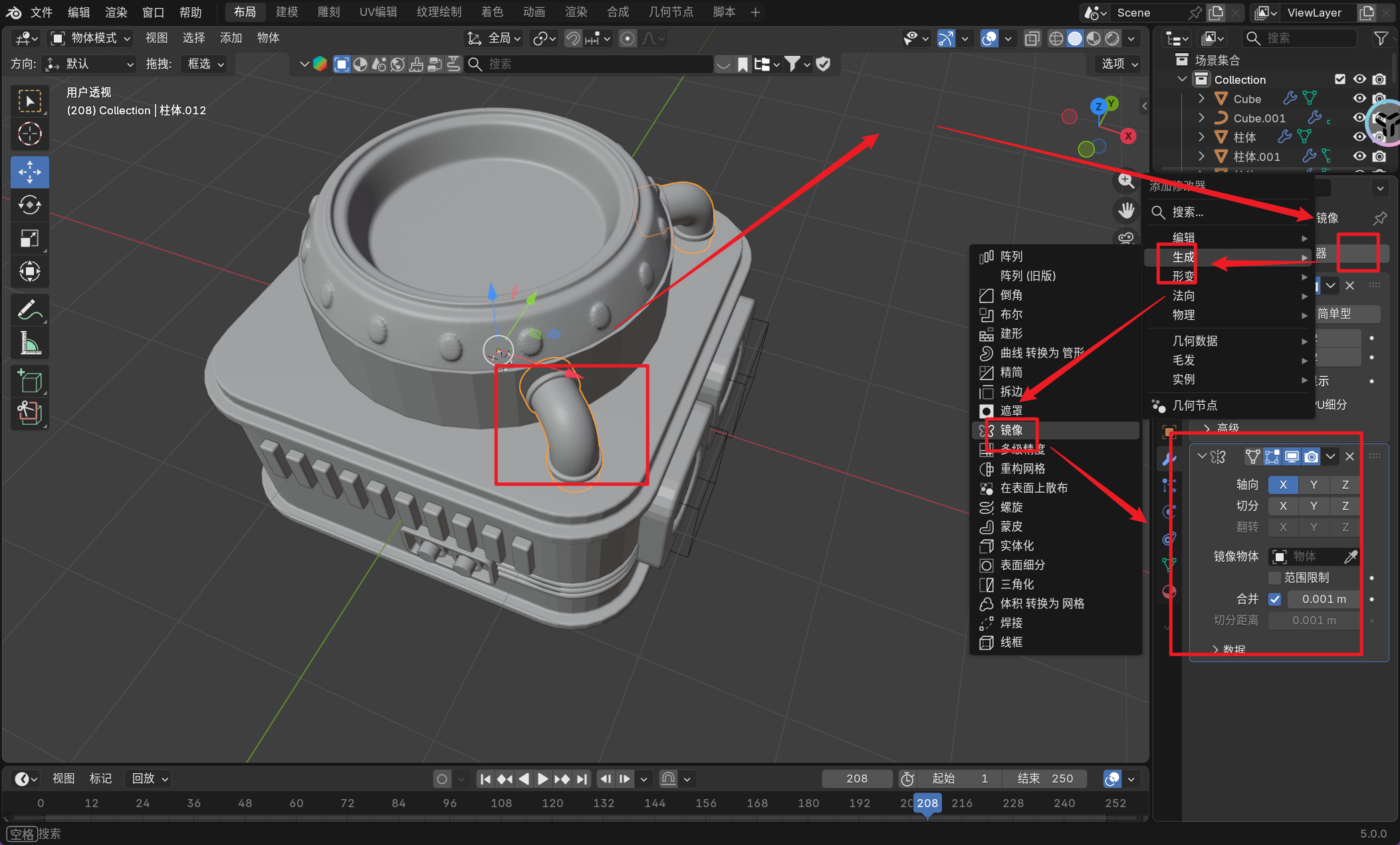Select the Scale tool
The image size is (1400, 845).
click(x=29, y=239)
